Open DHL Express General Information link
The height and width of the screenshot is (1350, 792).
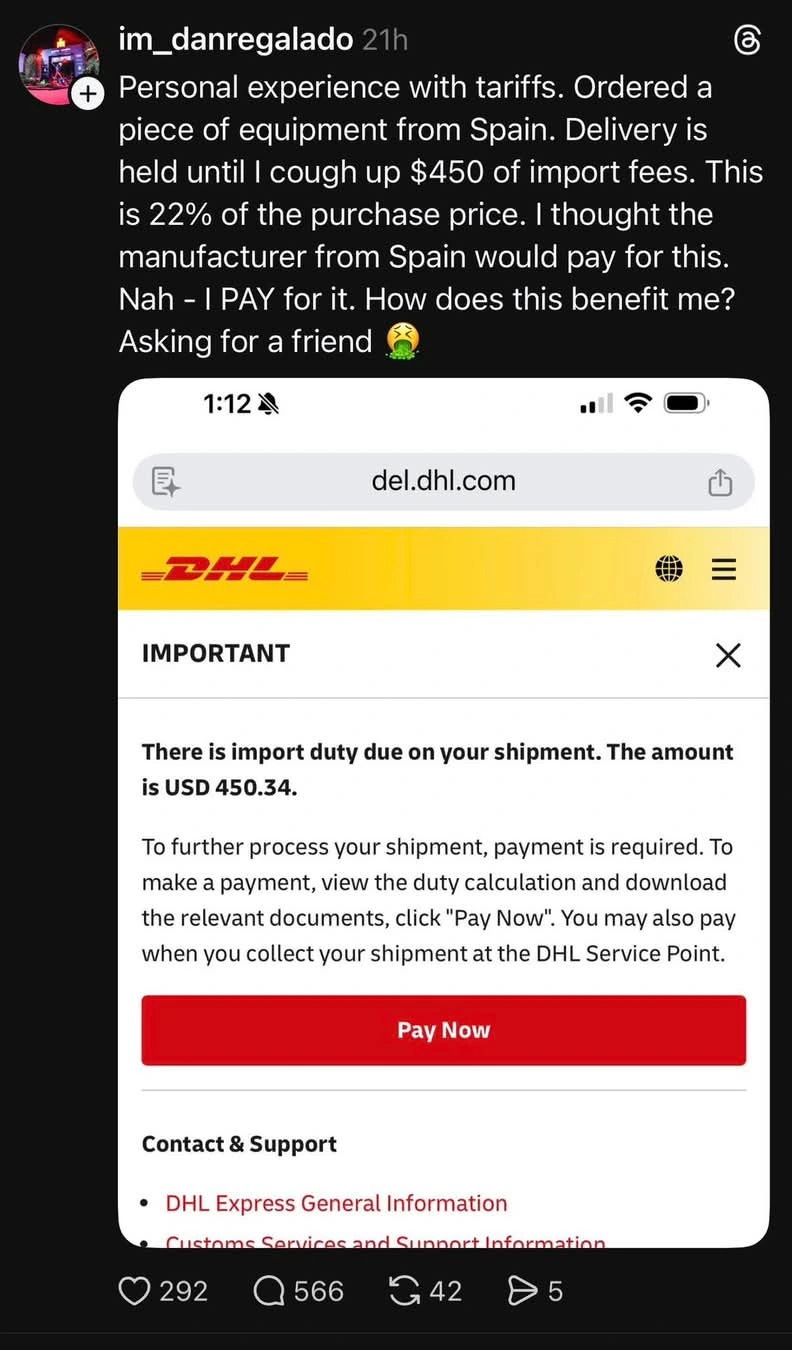coord(336,1203)
